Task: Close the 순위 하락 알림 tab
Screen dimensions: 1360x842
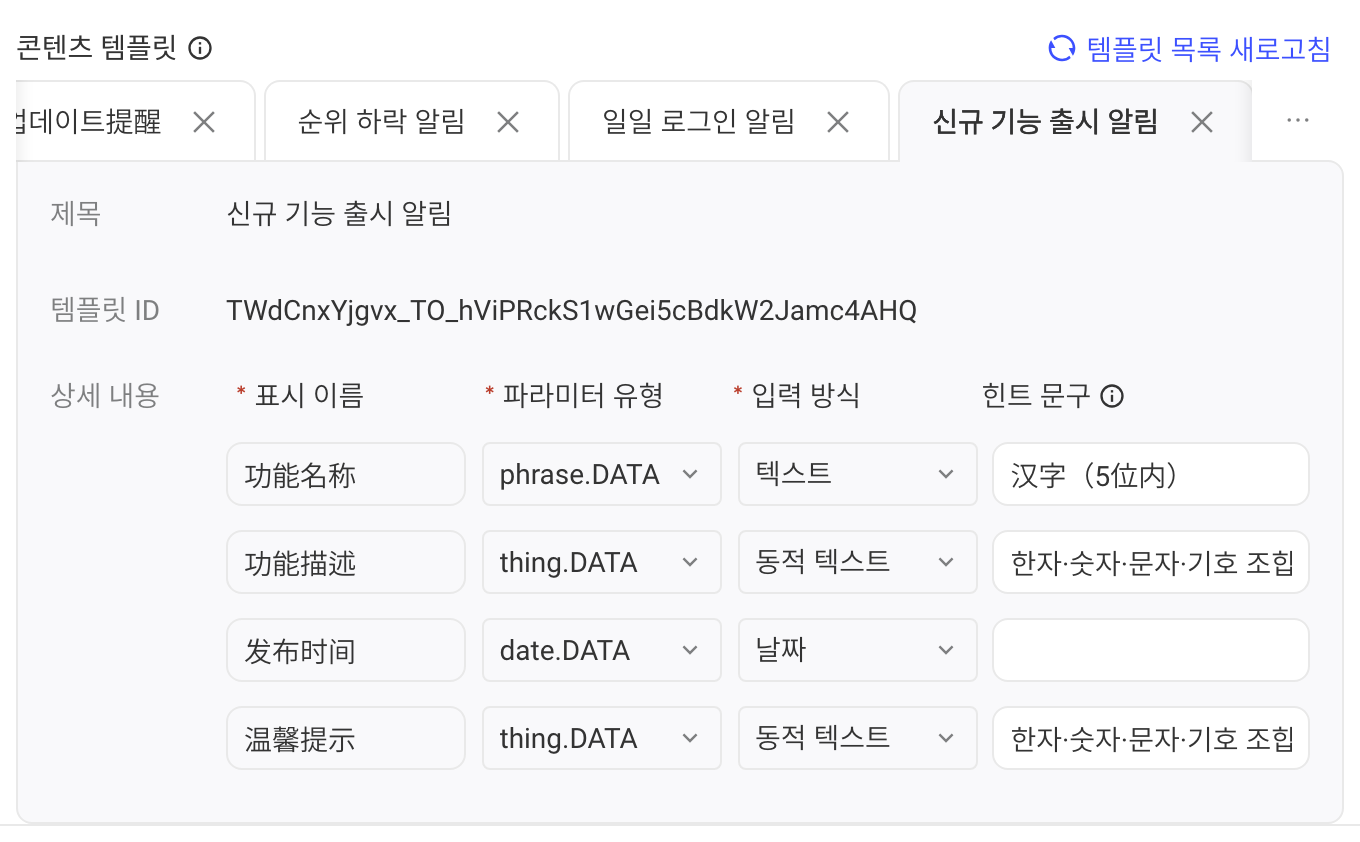Action: pos(508,122)
